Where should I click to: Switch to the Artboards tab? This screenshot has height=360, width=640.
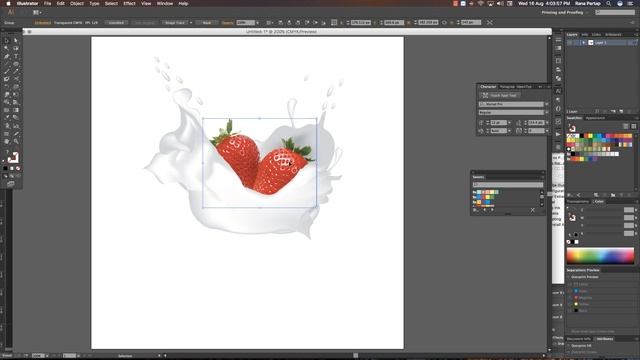pyautogui.click(x=613, y=35)
